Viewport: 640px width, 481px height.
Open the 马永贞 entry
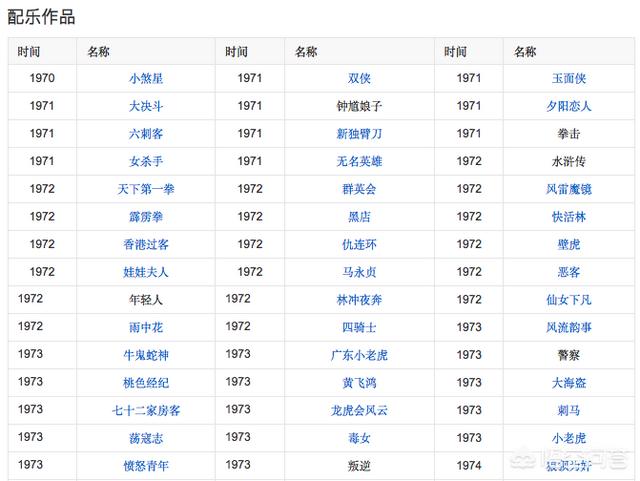tap(359, 272)
